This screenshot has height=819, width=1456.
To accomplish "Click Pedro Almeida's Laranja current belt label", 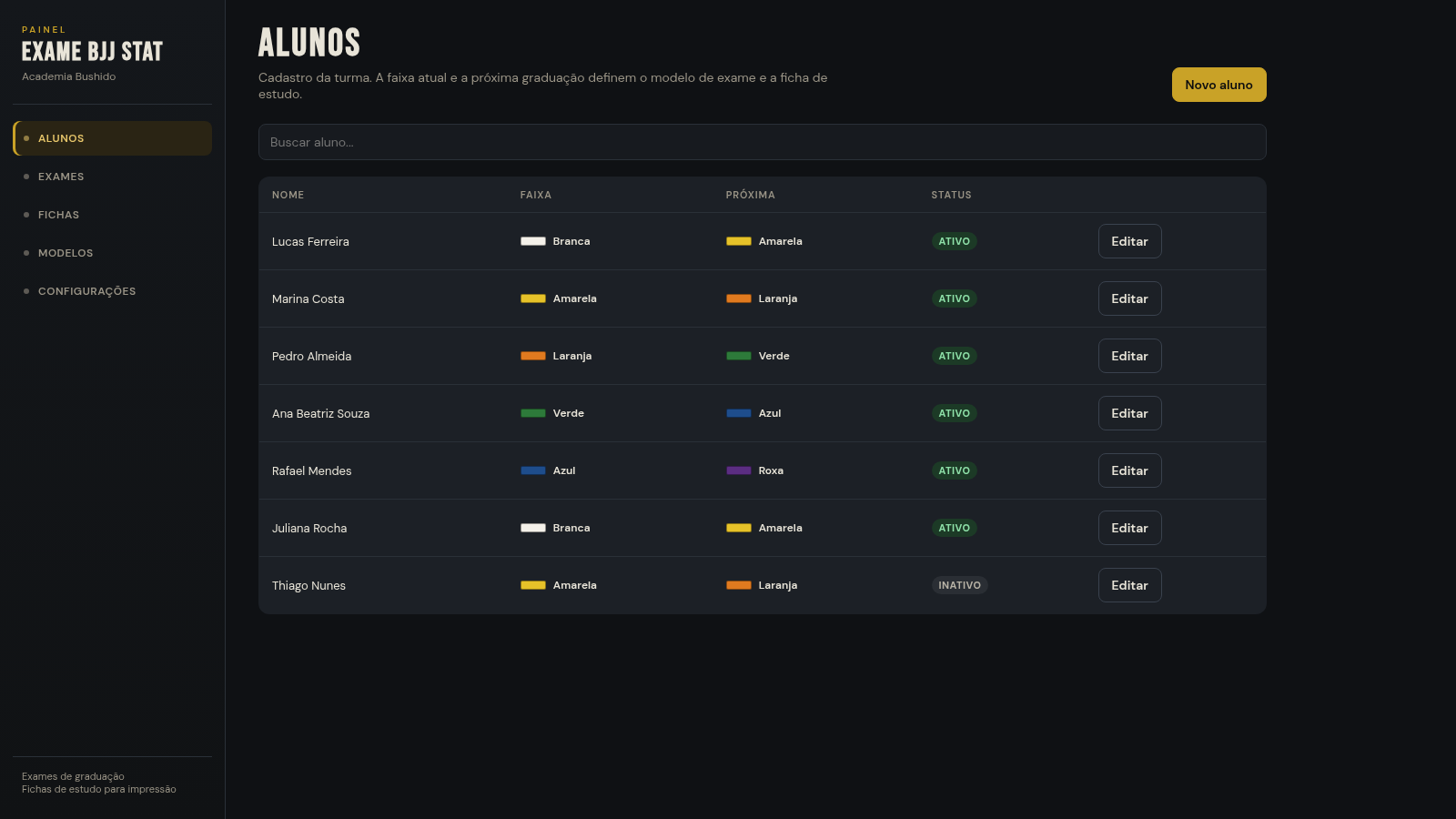I will 572,356.
